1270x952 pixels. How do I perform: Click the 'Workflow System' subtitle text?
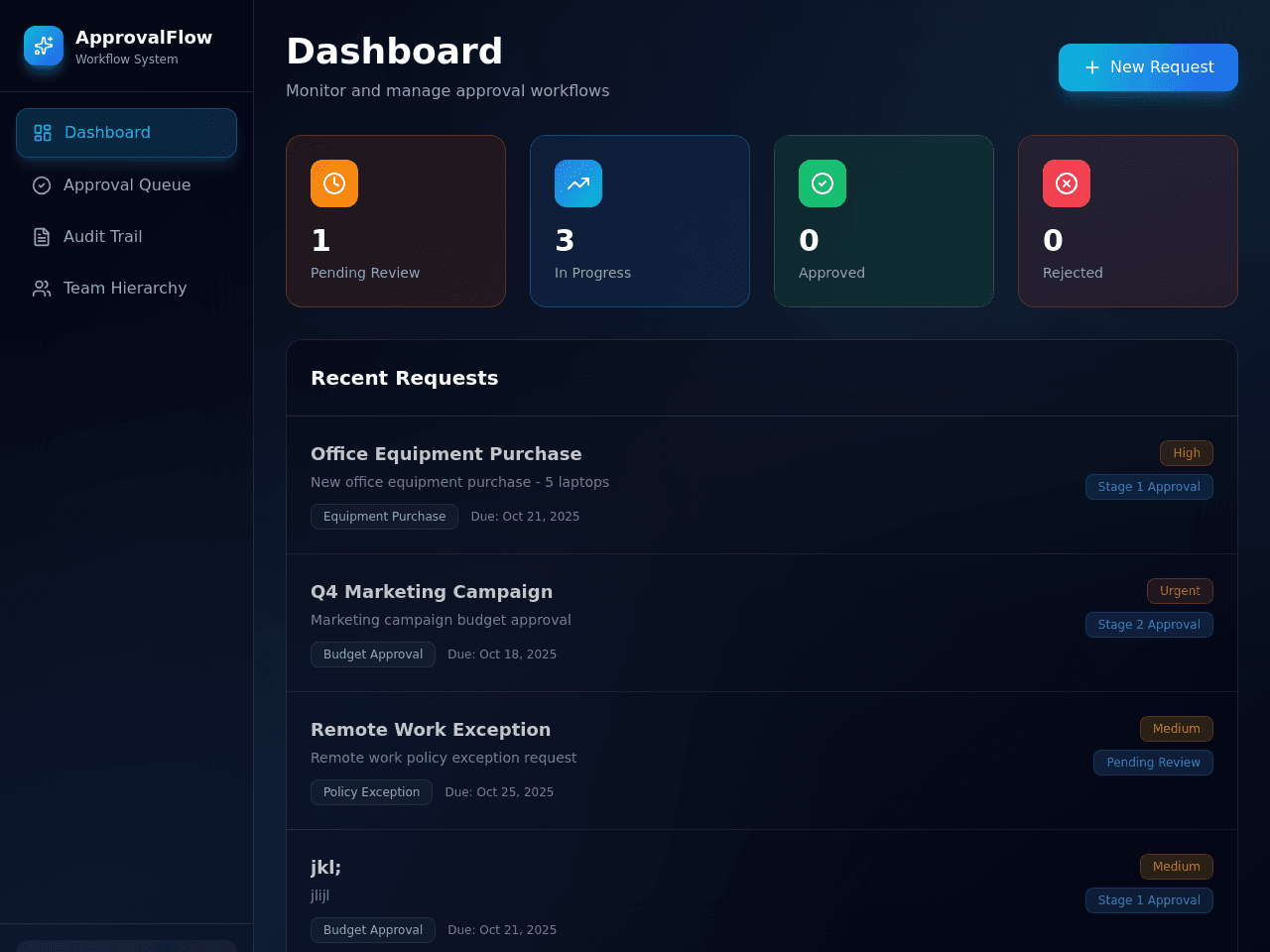[127, 59]
